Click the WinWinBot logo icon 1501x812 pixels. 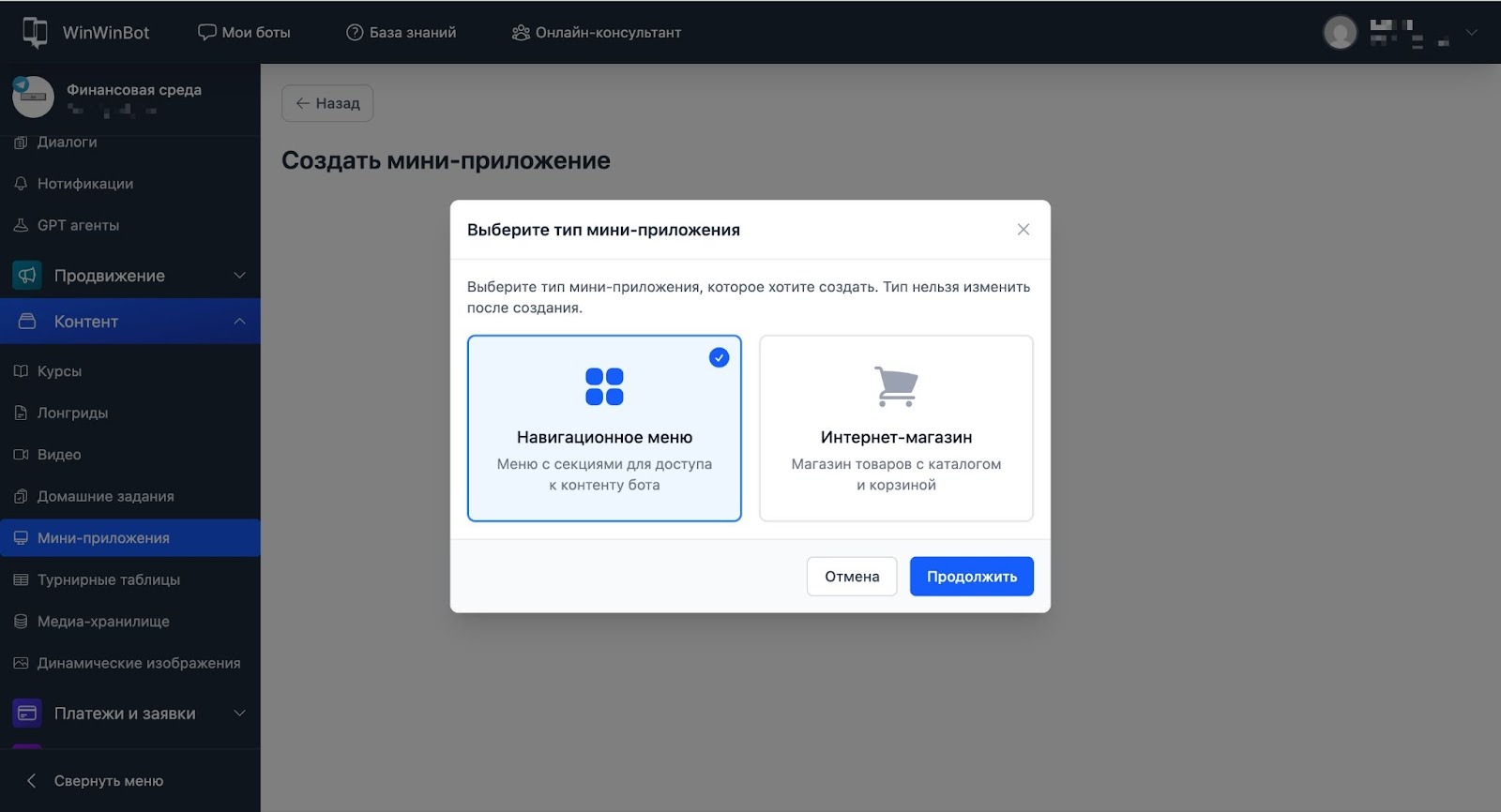(x=35, y=32)
